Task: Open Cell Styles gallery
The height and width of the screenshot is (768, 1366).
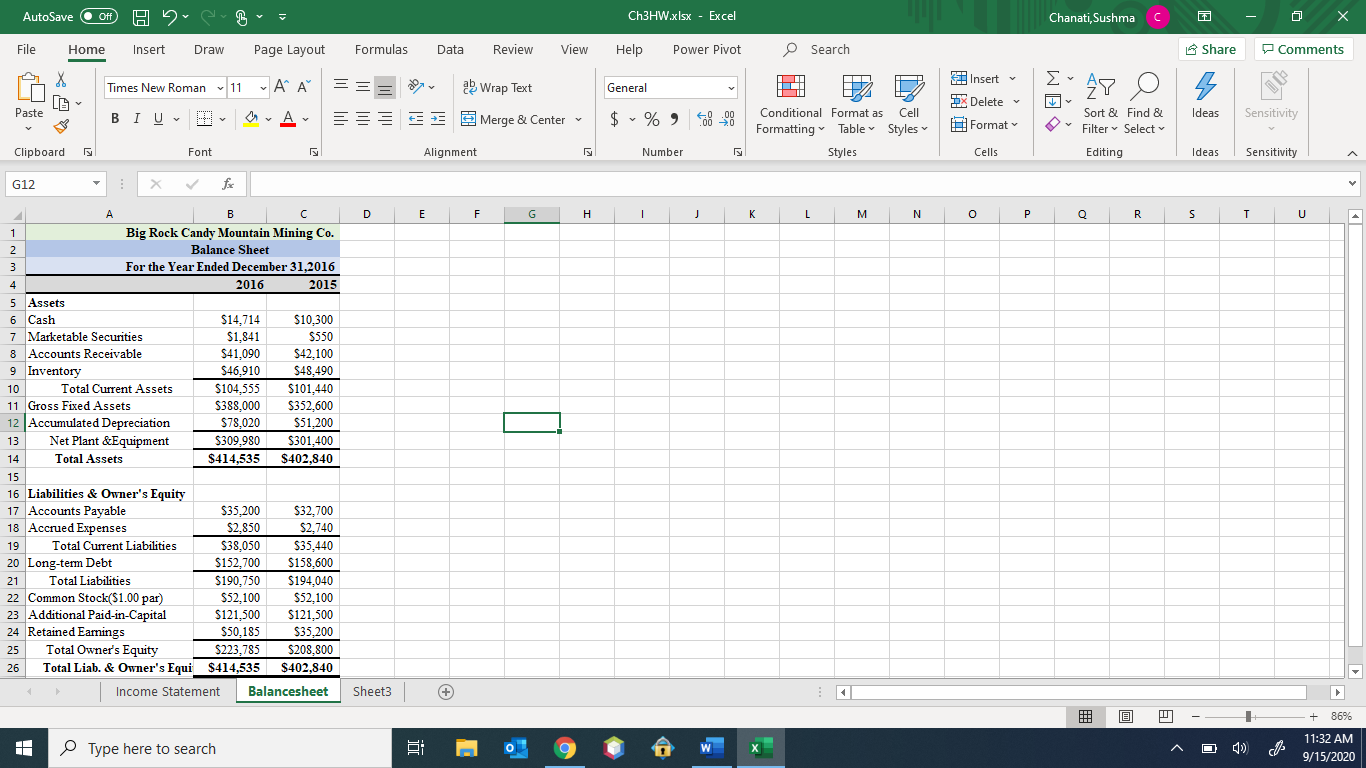Action: (908, 105)
